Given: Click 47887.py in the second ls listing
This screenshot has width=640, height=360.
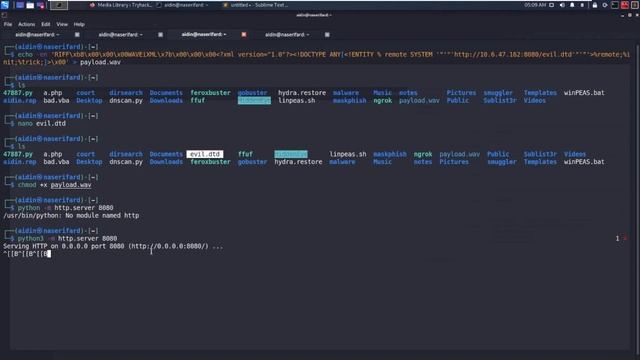Looking at the screenshot, I should point(18,154).
